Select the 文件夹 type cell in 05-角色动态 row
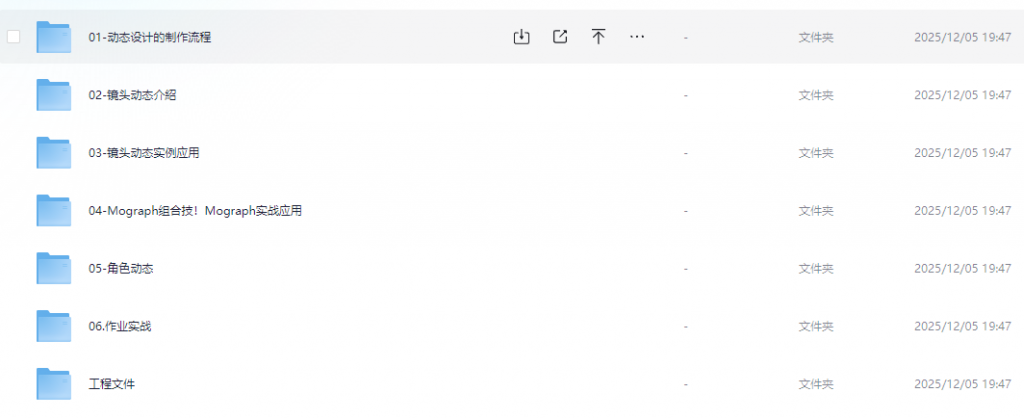The height and width of the screenshot is (419, 1024). coord(816,269)
